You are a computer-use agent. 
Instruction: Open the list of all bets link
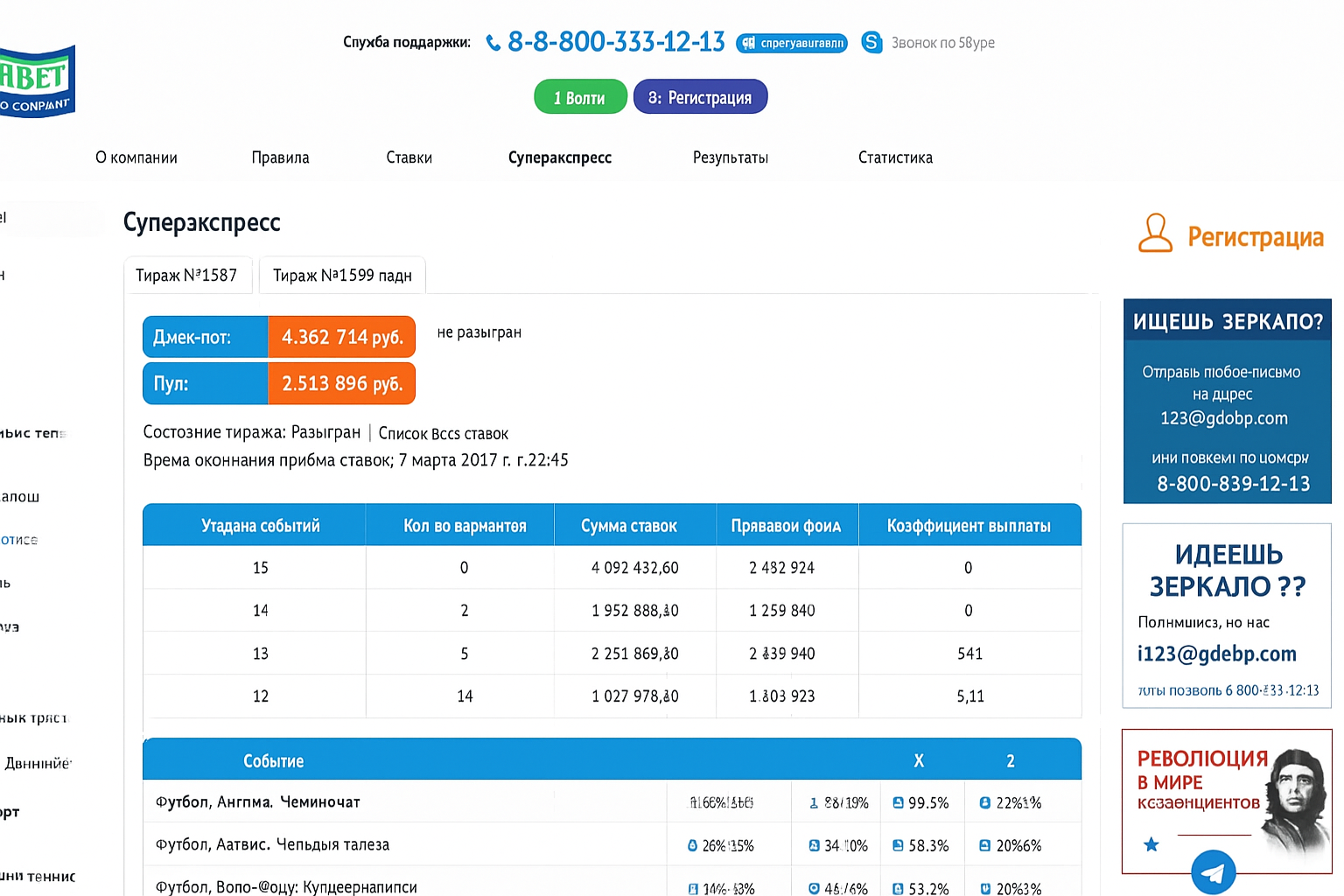click(x=443, y=433)
